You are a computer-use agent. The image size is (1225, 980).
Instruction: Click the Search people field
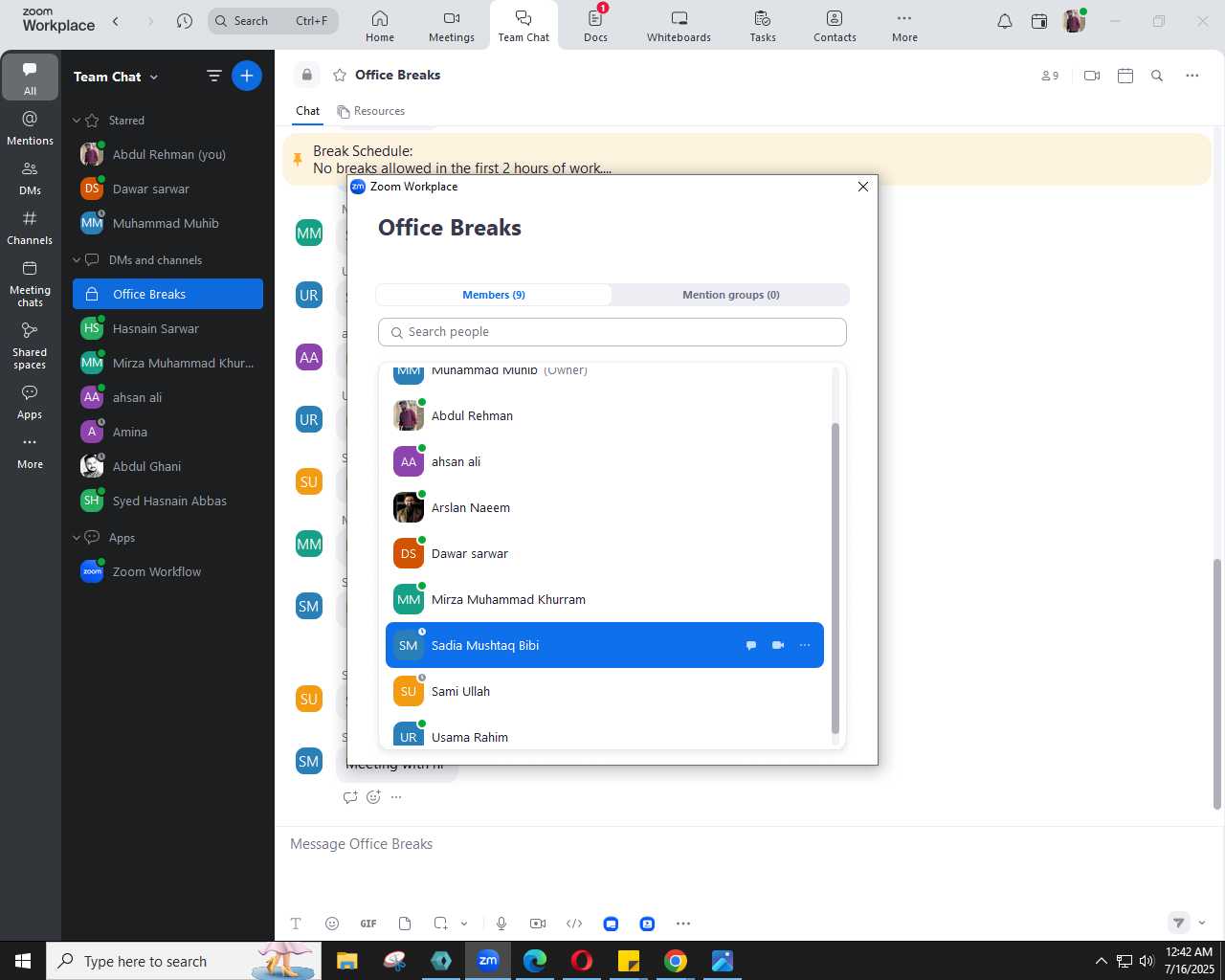click(x=612, y=332)
